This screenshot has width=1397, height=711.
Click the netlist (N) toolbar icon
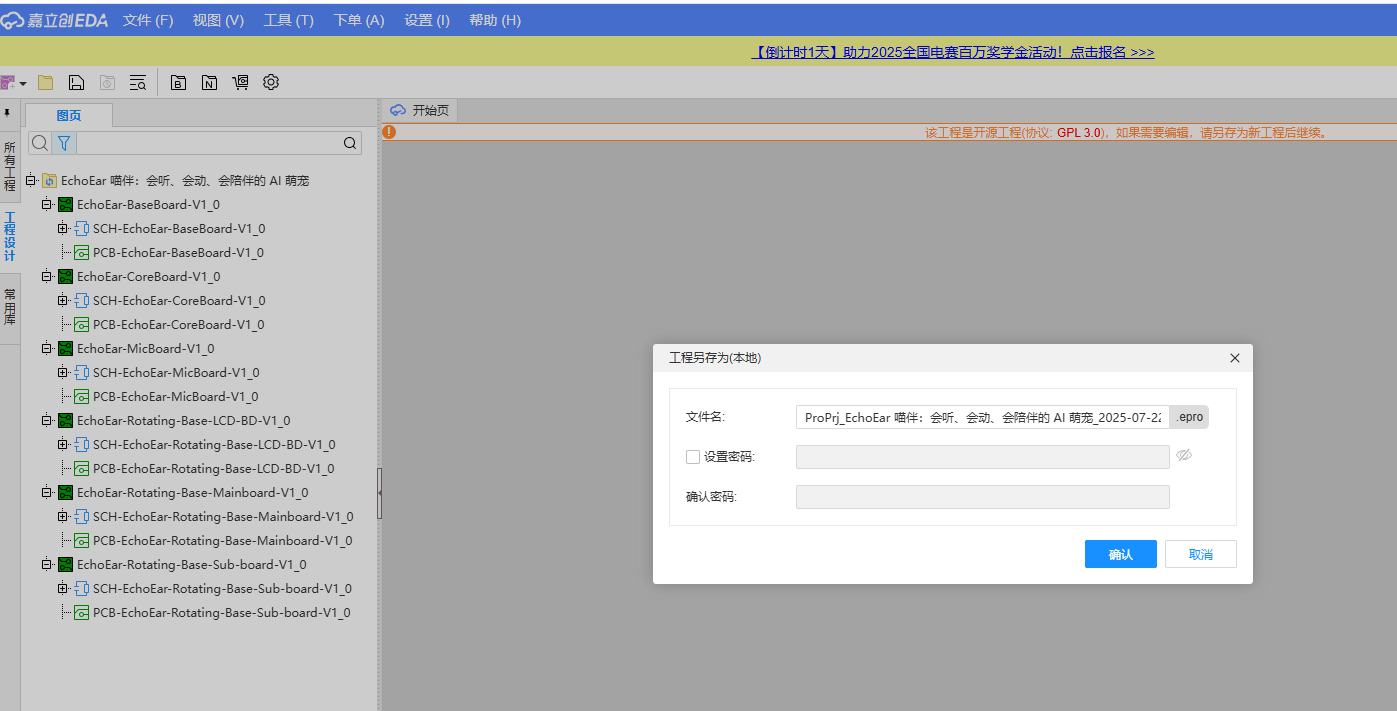point(209,83)
